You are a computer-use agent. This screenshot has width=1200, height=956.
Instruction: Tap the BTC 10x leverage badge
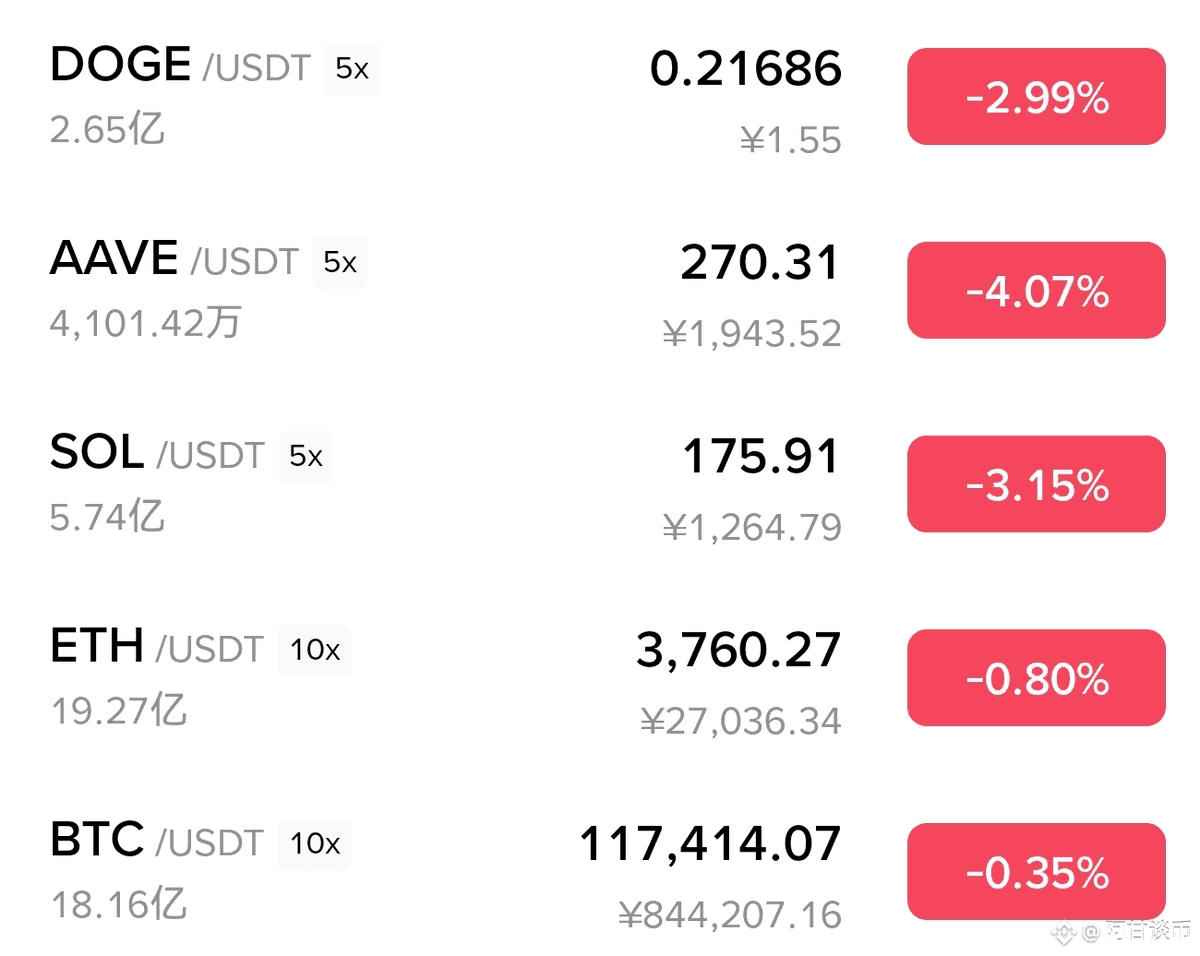315,844
